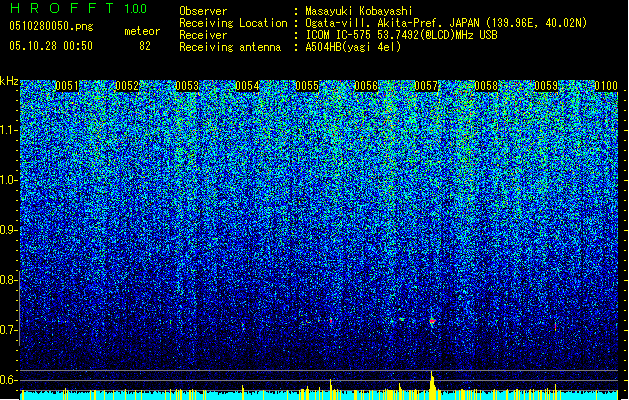Image resolution: width=629 pixels, height=400 pixels.
Task: Click the 0057 time marker
Action: click(x=426, y=86)
